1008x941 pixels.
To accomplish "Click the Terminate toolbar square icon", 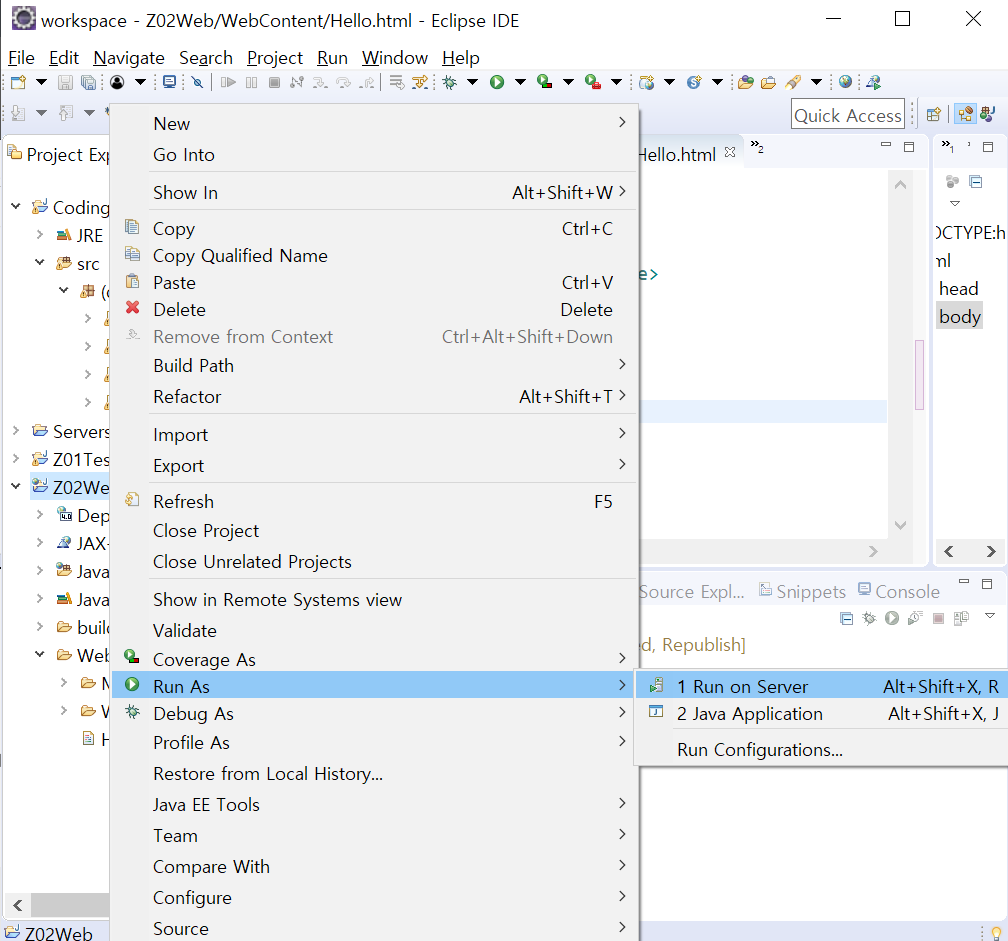I will coord(274,82).
